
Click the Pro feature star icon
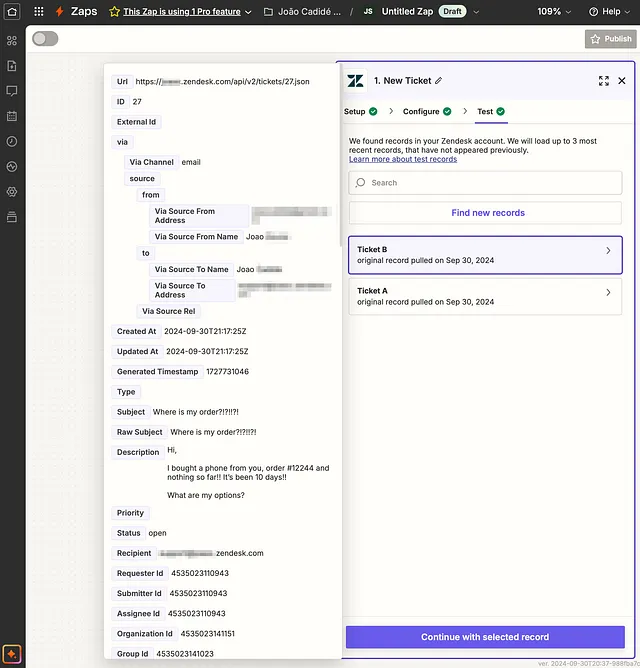(114, 12)
